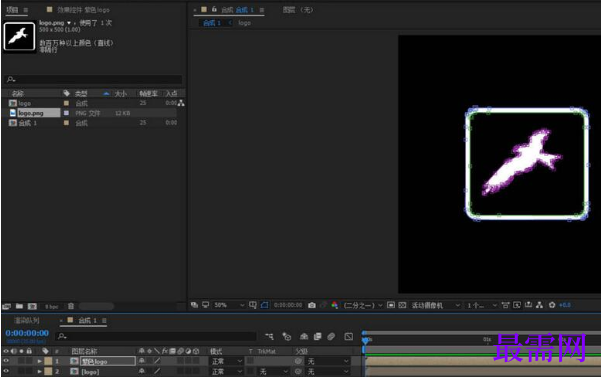Select the 合成 1 timeline tab

pos(88,320)
